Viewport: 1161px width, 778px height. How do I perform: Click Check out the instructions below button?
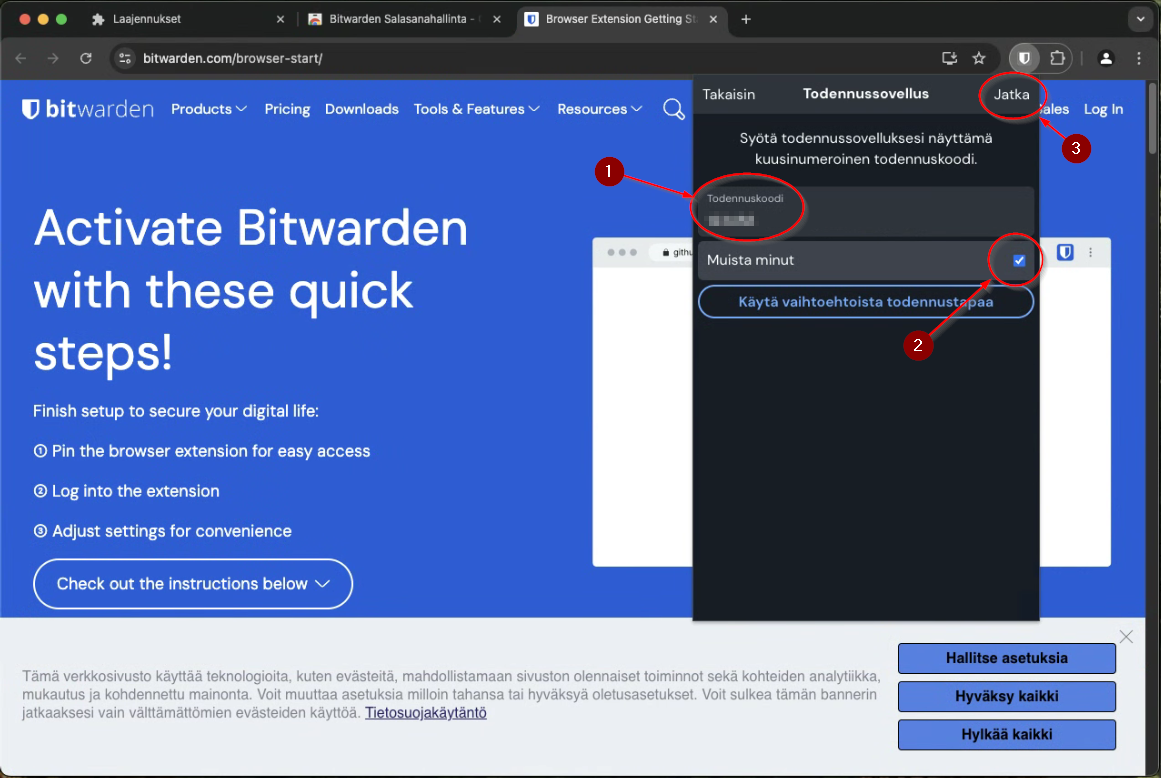click(193, 583)
